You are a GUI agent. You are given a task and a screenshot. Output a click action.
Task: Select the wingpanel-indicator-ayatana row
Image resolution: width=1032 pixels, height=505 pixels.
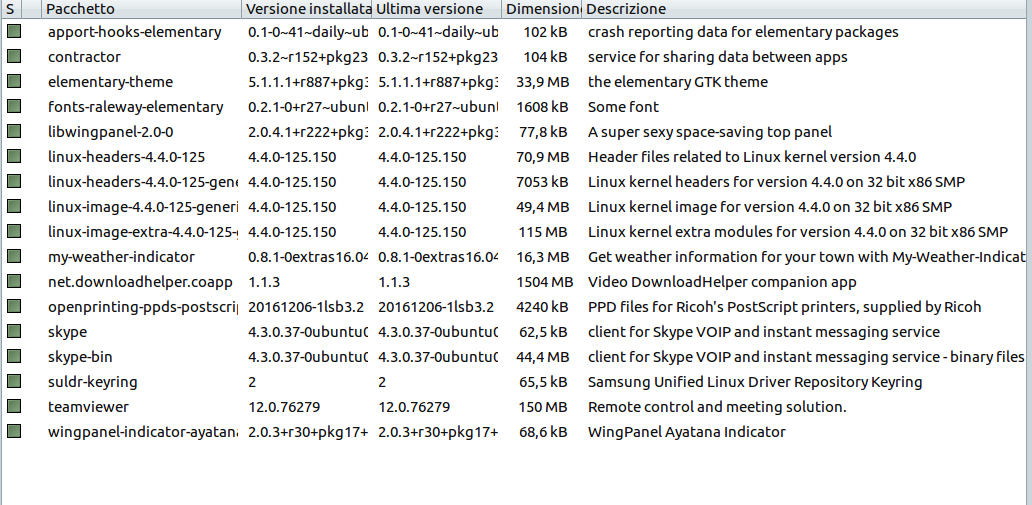click(x=516, y=432)
